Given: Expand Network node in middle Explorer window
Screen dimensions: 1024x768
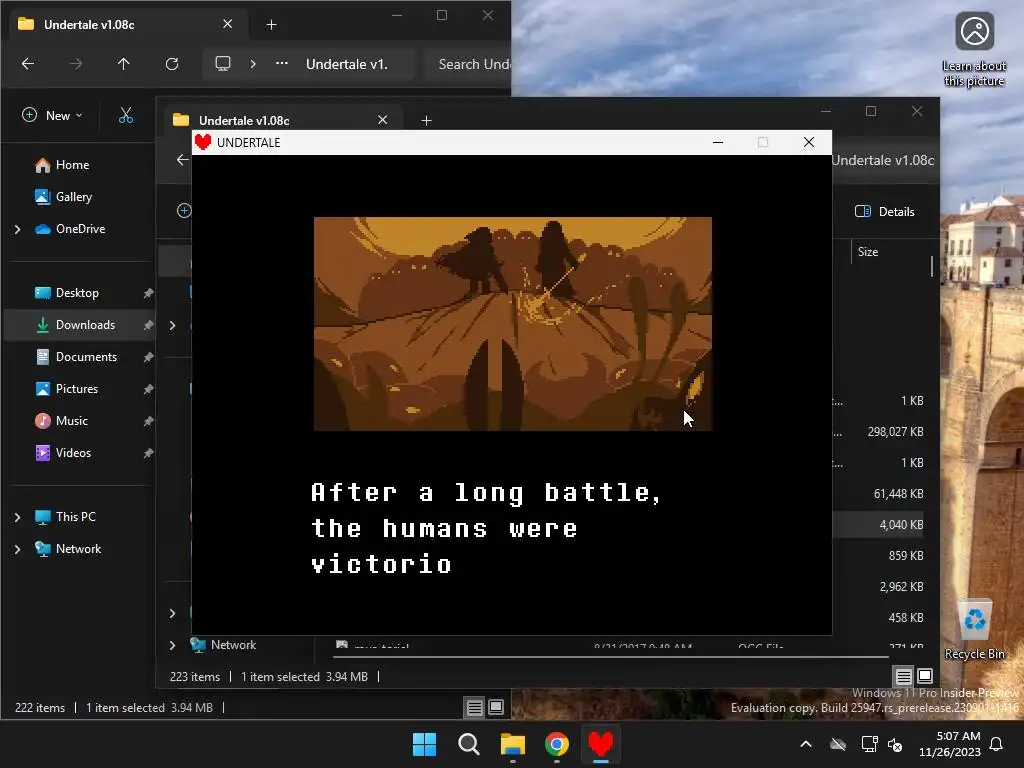Looking at the screenshot, I should 172,645.
